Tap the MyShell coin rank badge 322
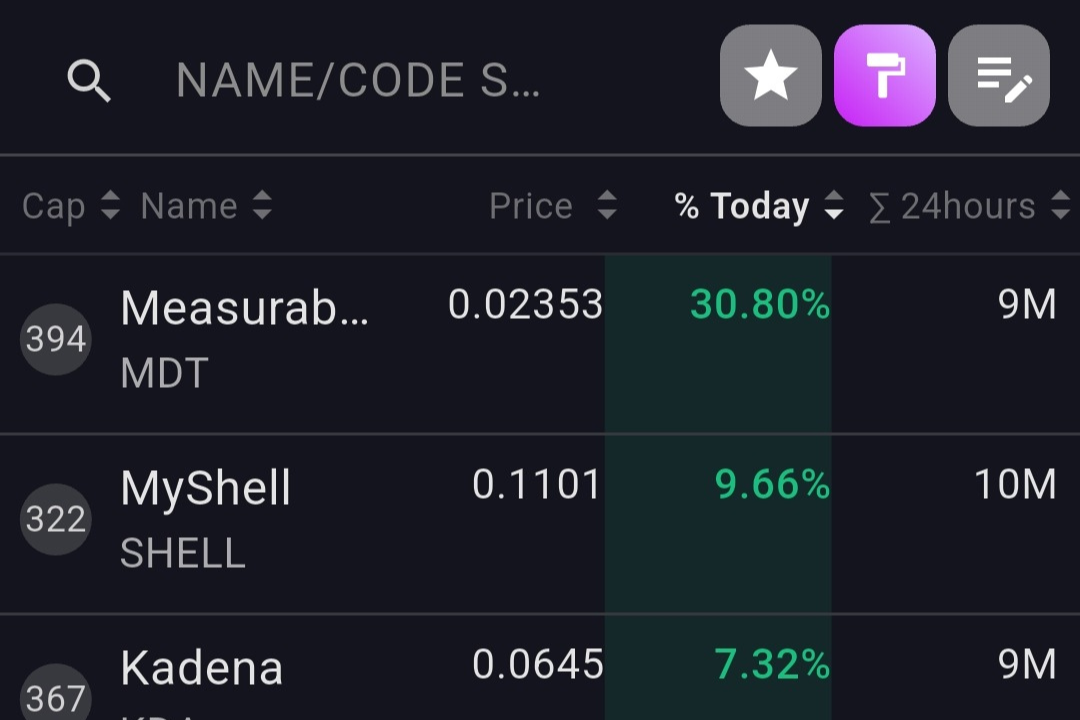The width and height of the screenshot is (1080, 720). [x=55, y=519]
